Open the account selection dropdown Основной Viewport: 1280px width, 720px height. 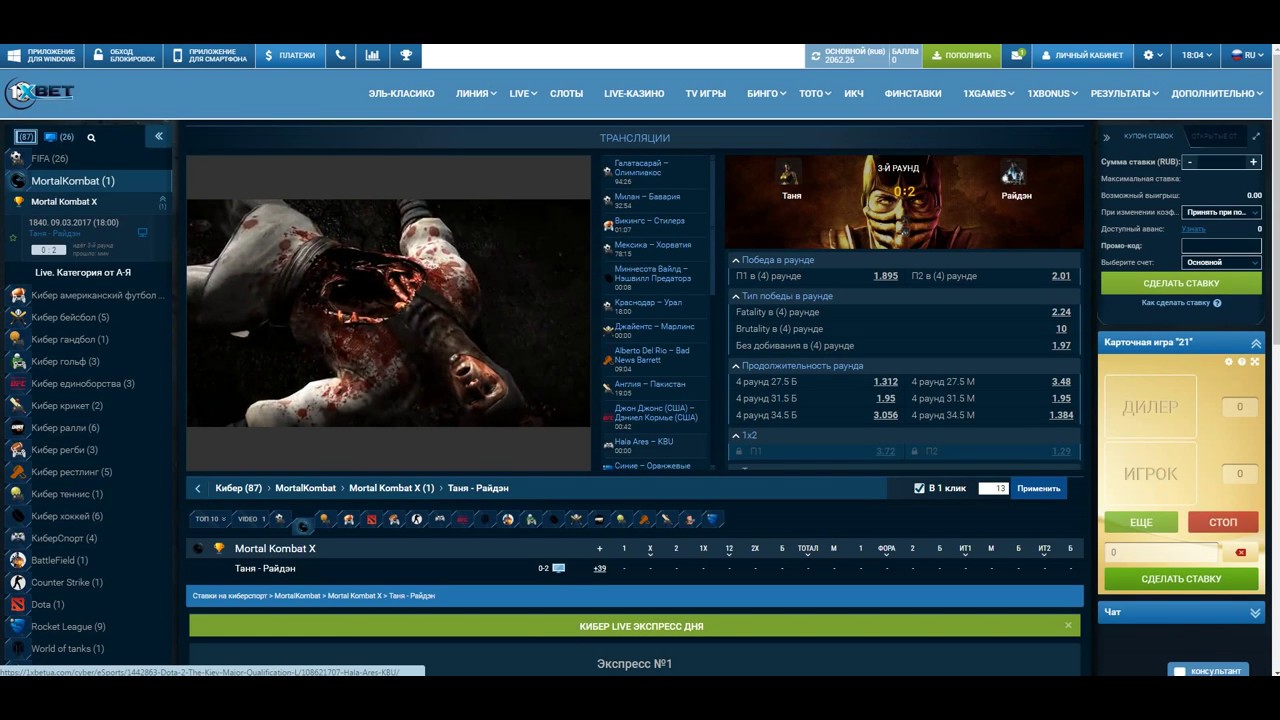tap(1221, 262)
